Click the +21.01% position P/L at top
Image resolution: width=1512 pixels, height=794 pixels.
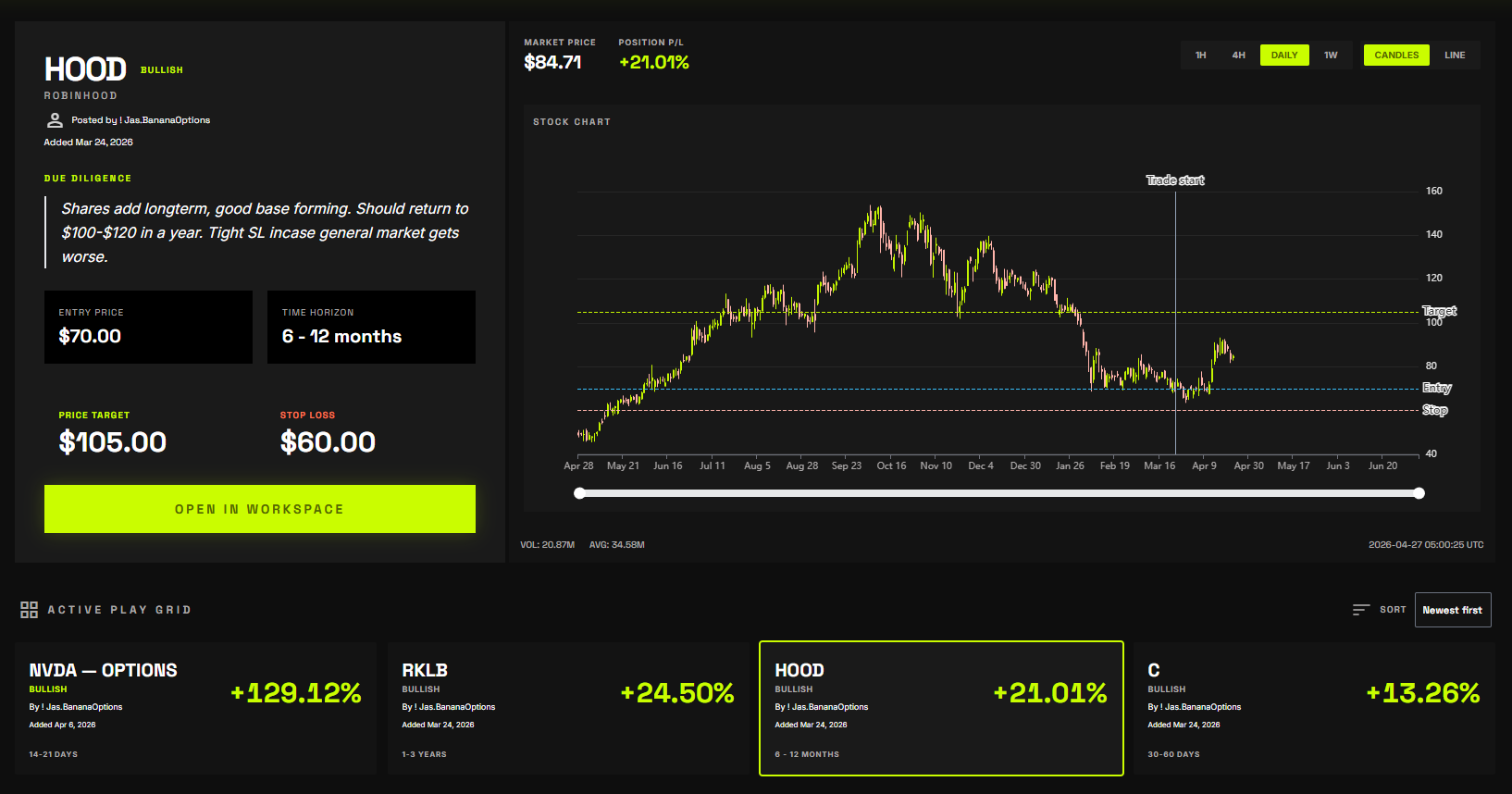pyautogui.click(x=654, y=62)
